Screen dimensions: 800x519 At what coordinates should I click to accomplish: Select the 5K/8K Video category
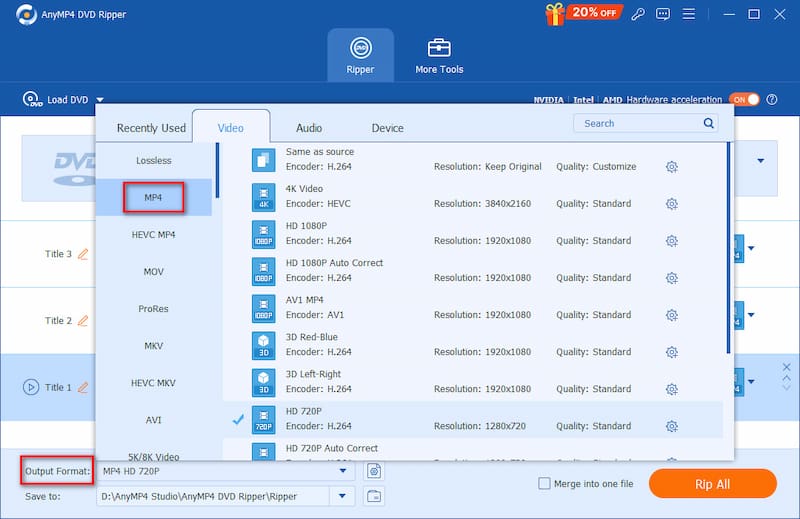154,456
